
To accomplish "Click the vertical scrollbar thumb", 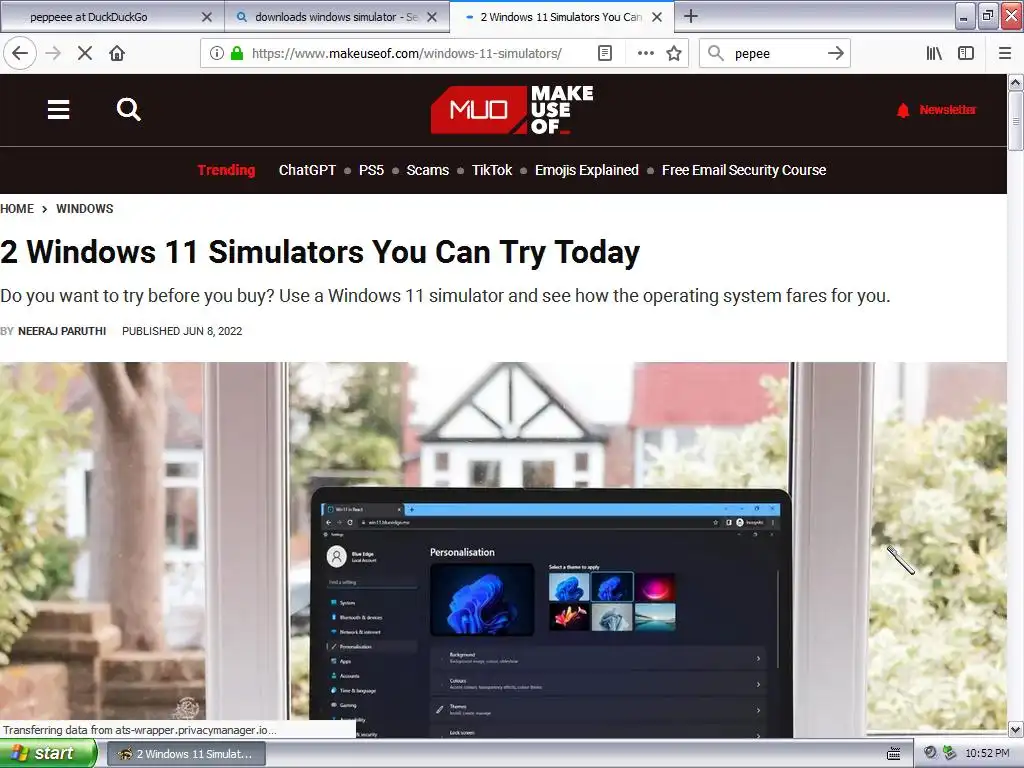I will coord(1015,121).
